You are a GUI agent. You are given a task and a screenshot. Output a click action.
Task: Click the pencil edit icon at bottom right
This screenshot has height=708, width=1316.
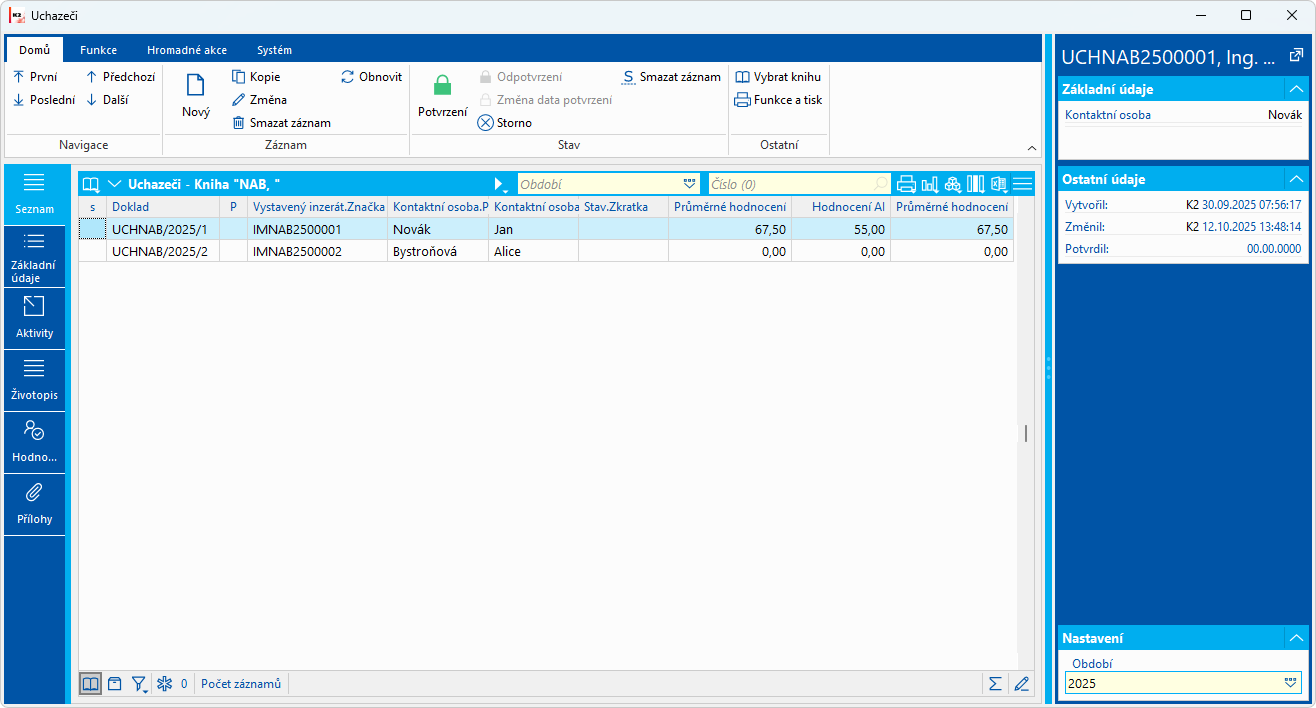tap(1021, 684)
